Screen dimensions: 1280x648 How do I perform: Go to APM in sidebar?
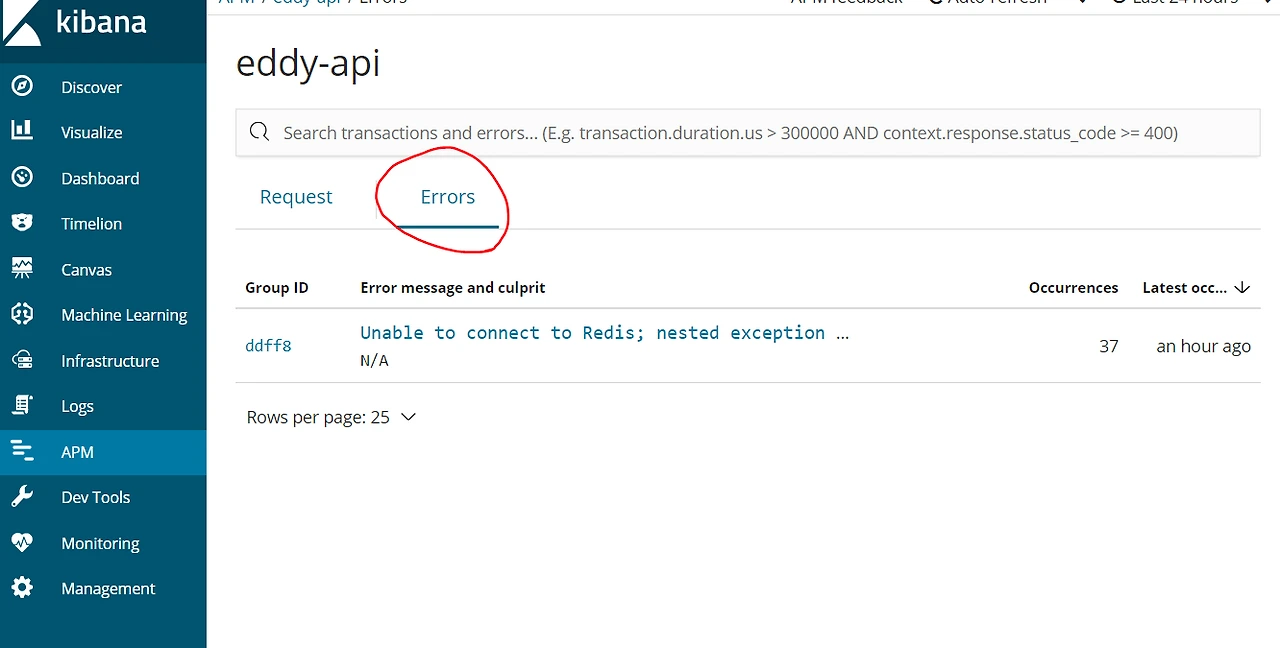pyautogui.click(x=77, y=452)
